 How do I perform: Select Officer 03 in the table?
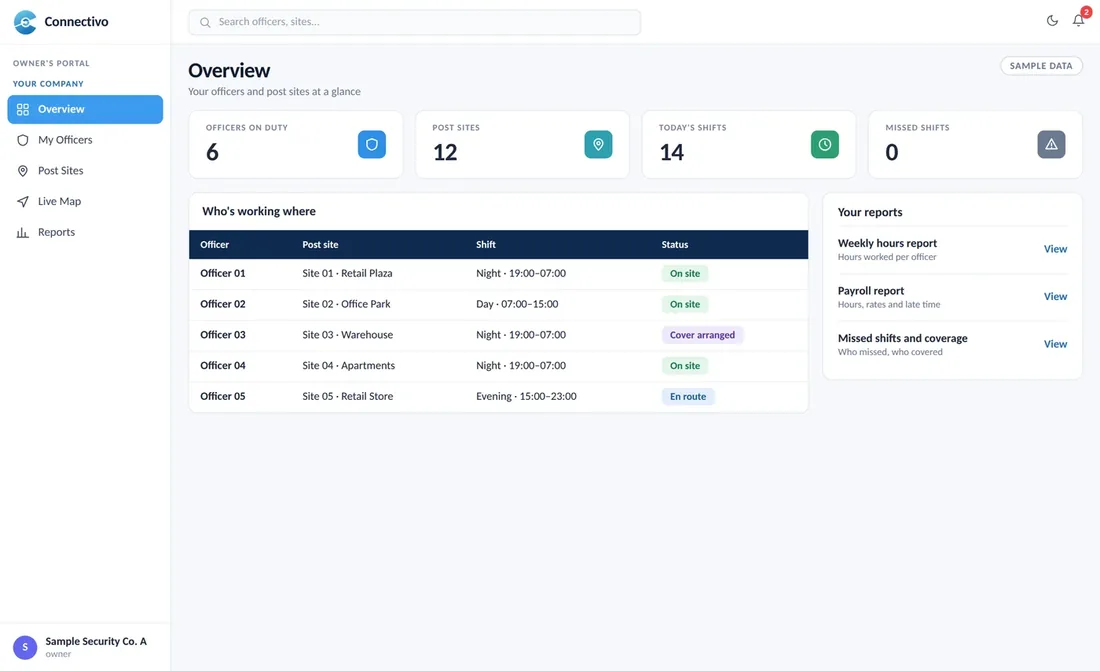(223, 336)
